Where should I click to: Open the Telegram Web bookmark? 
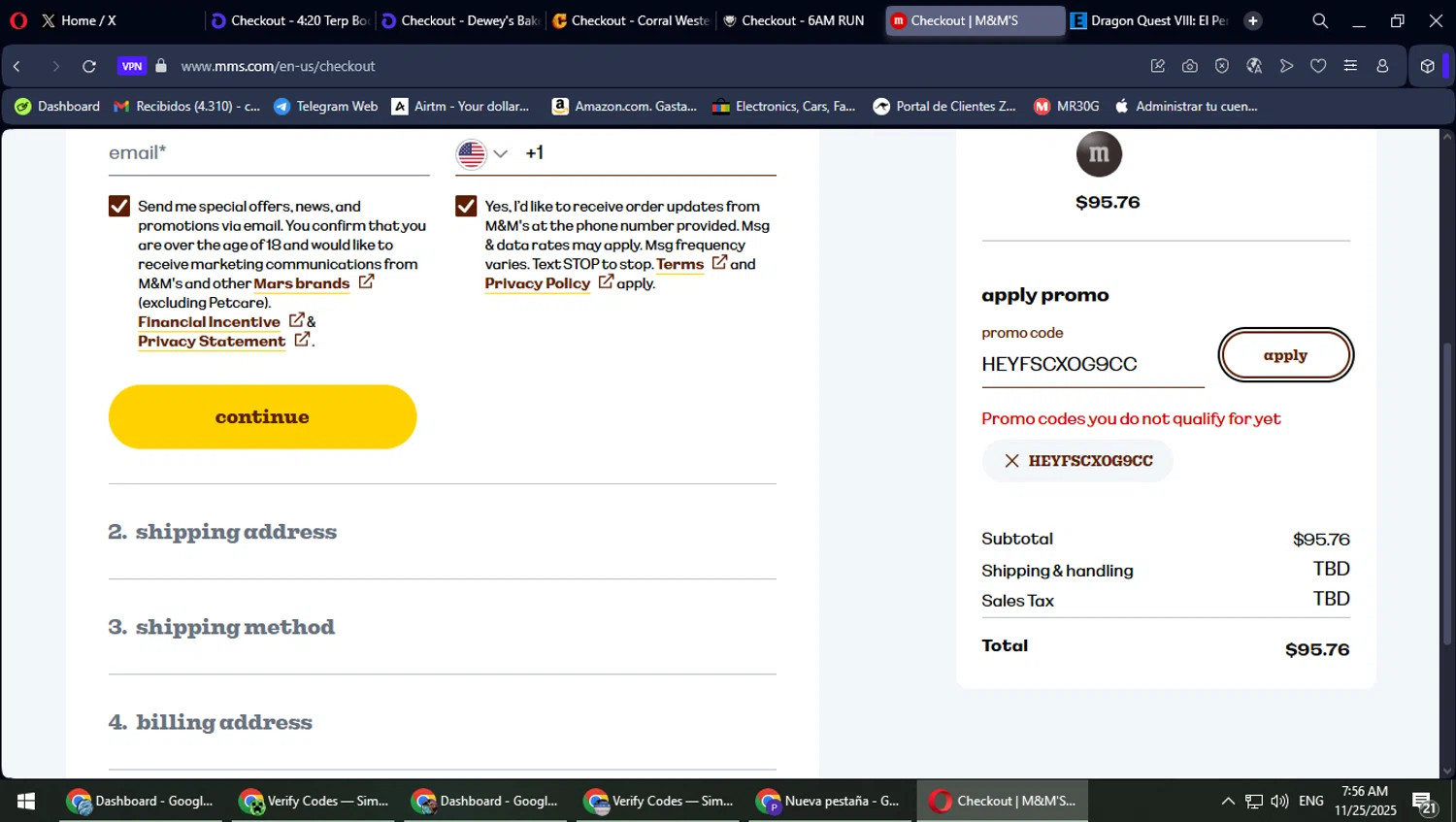[325, 106]
